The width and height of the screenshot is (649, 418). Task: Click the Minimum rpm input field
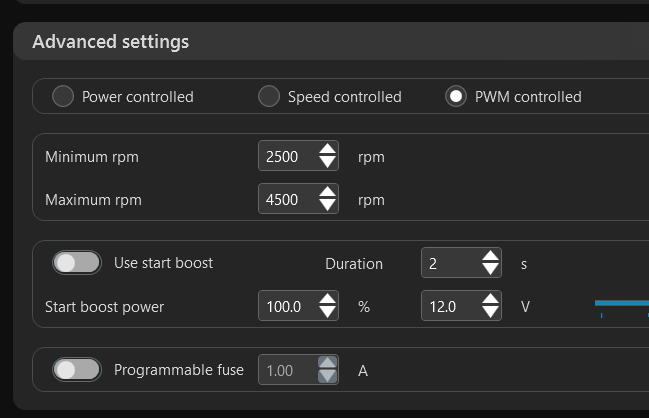pos(287,157)
